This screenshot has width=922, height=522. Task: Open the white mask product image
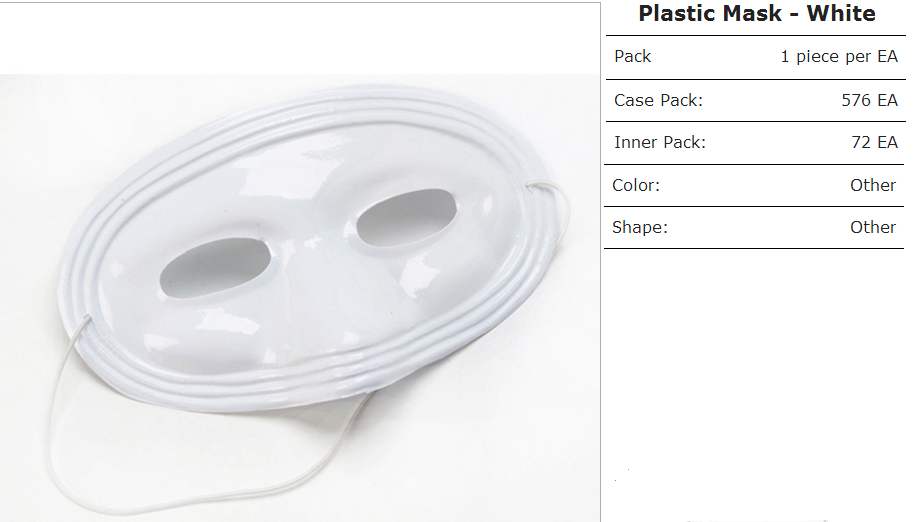pyautogui.click(x=300, y=298)
